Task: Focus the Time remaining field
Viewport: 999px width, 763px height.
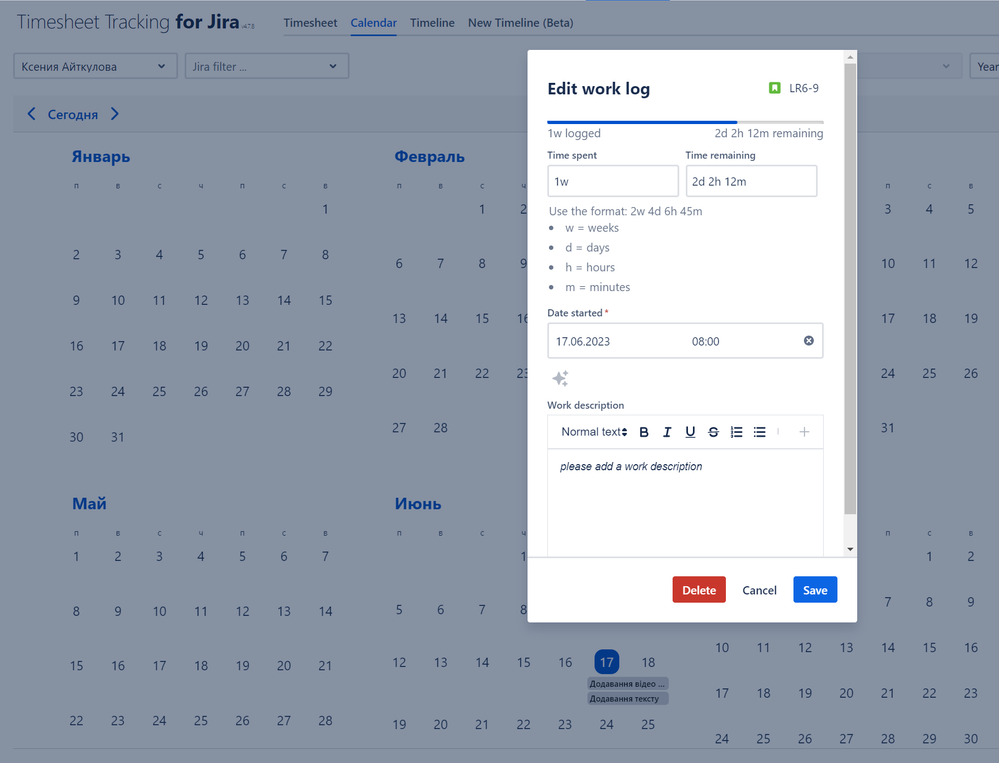Action: [x=751, y=181]
